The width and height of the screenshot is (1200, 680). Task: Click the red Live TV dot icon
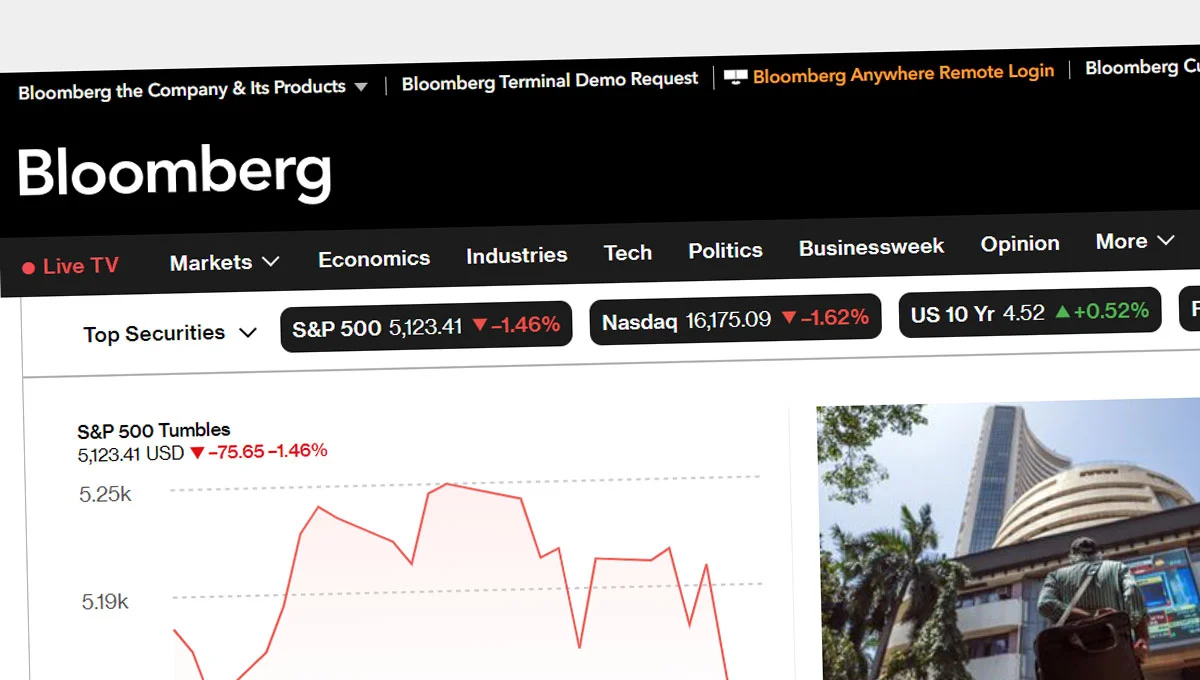(28, 268)
